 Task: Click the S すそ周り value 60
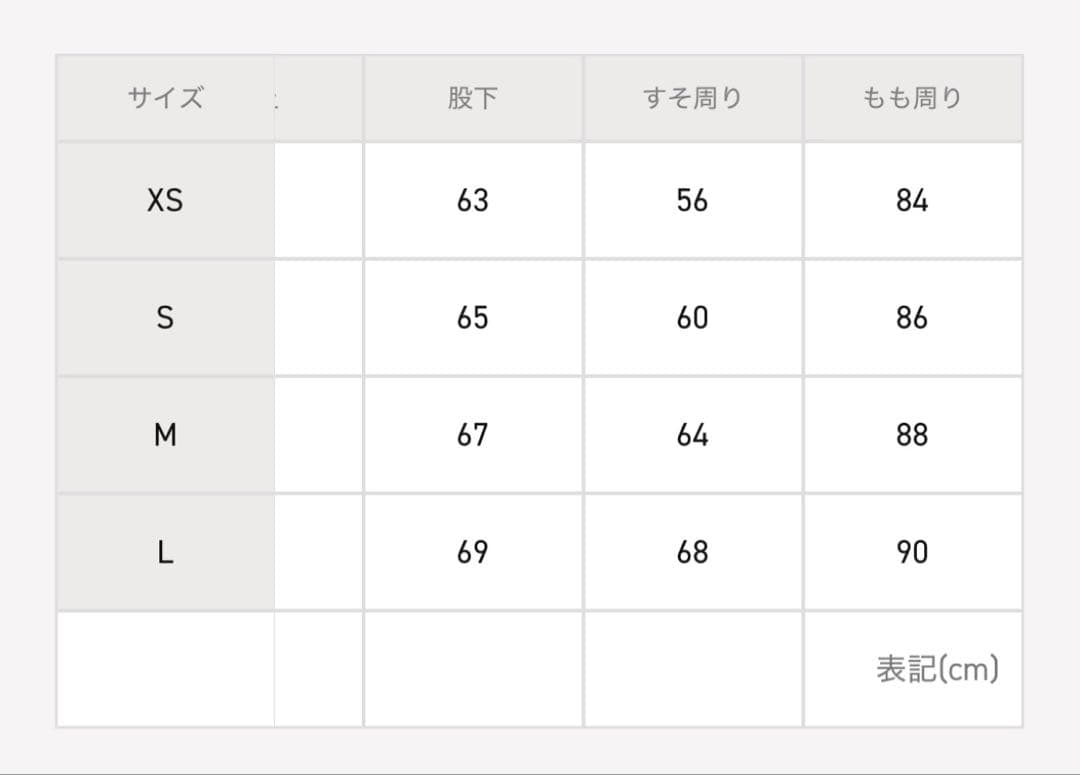[692, 318]
